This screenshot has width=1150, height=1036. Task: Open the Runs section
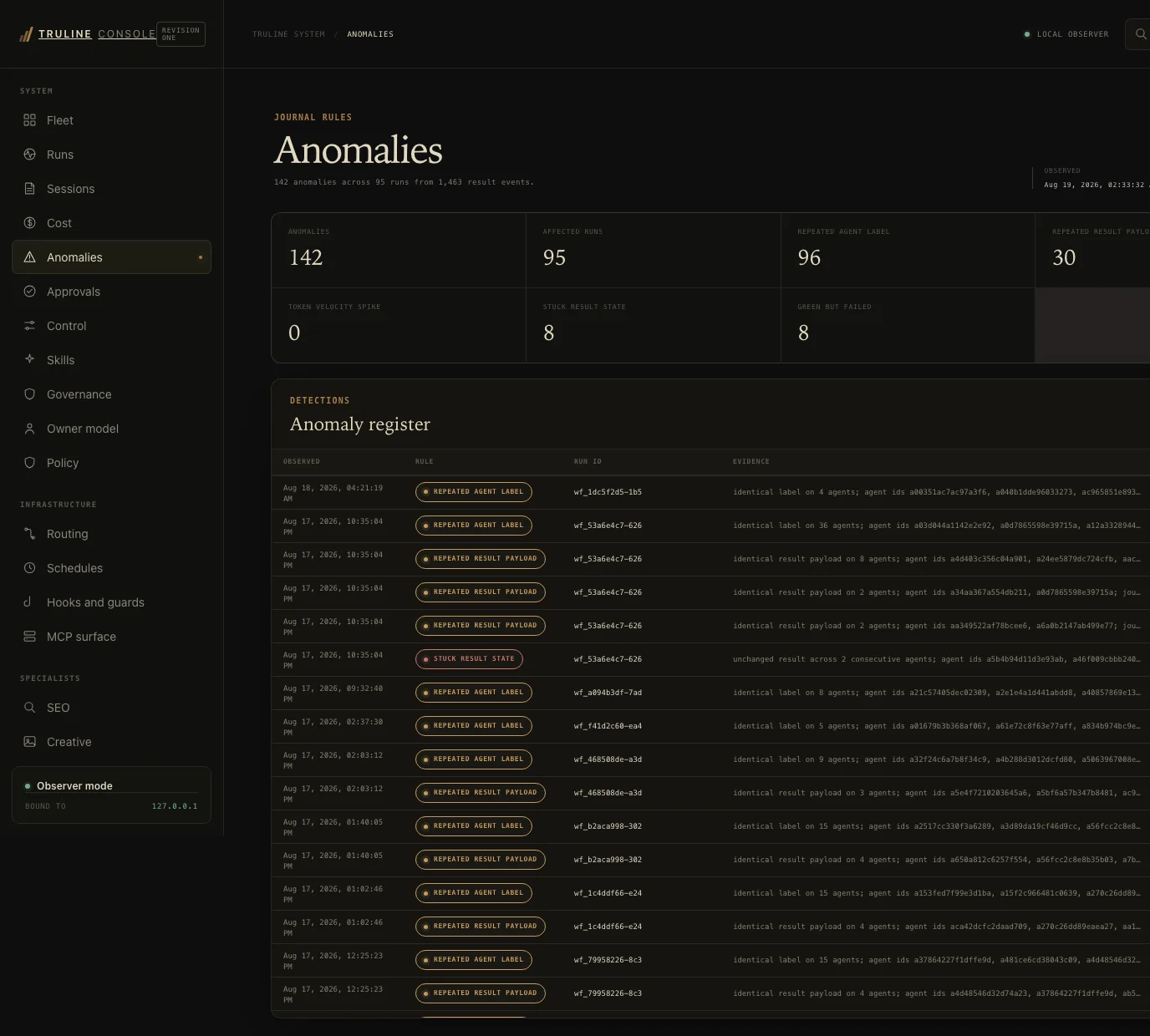pos(111,155)
